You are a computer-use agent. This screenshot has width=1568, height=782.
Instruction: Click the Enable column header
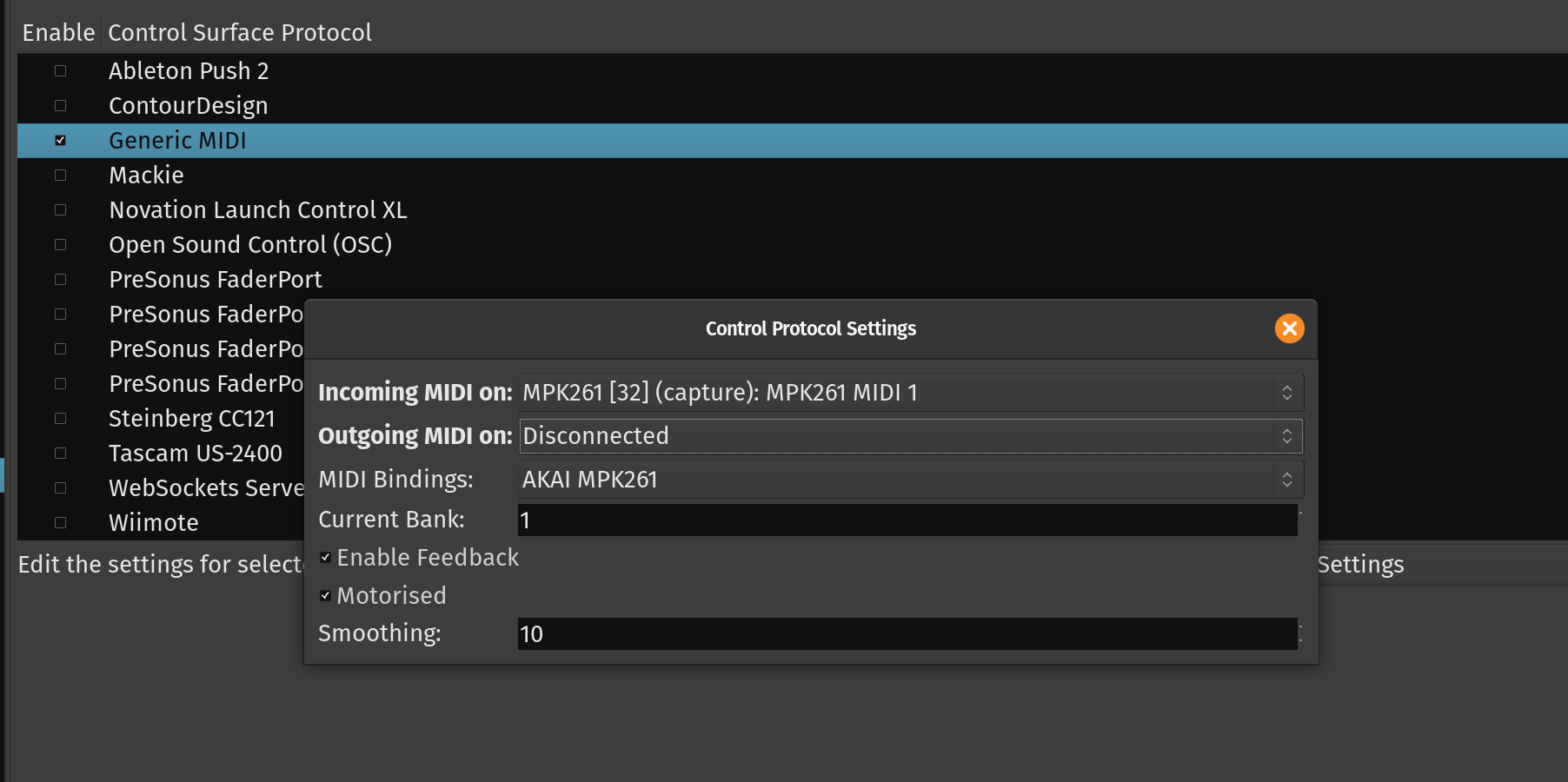coord(58,33)
